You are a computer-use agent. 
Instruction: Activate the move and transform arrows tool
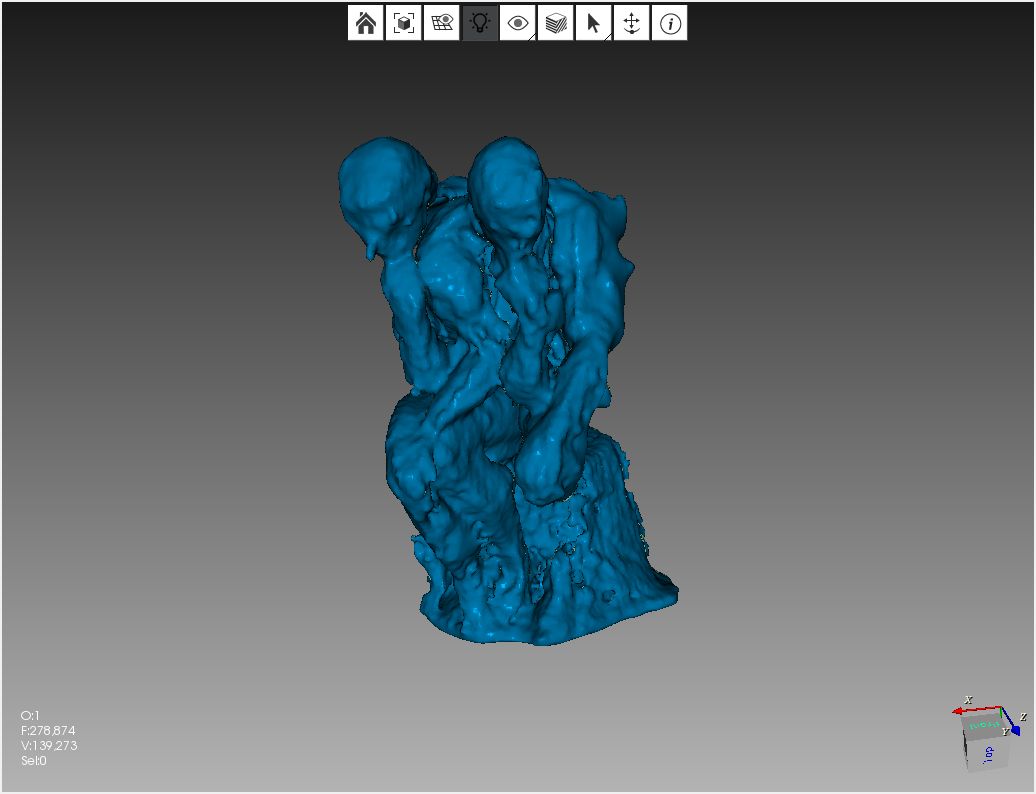[632, 23]
